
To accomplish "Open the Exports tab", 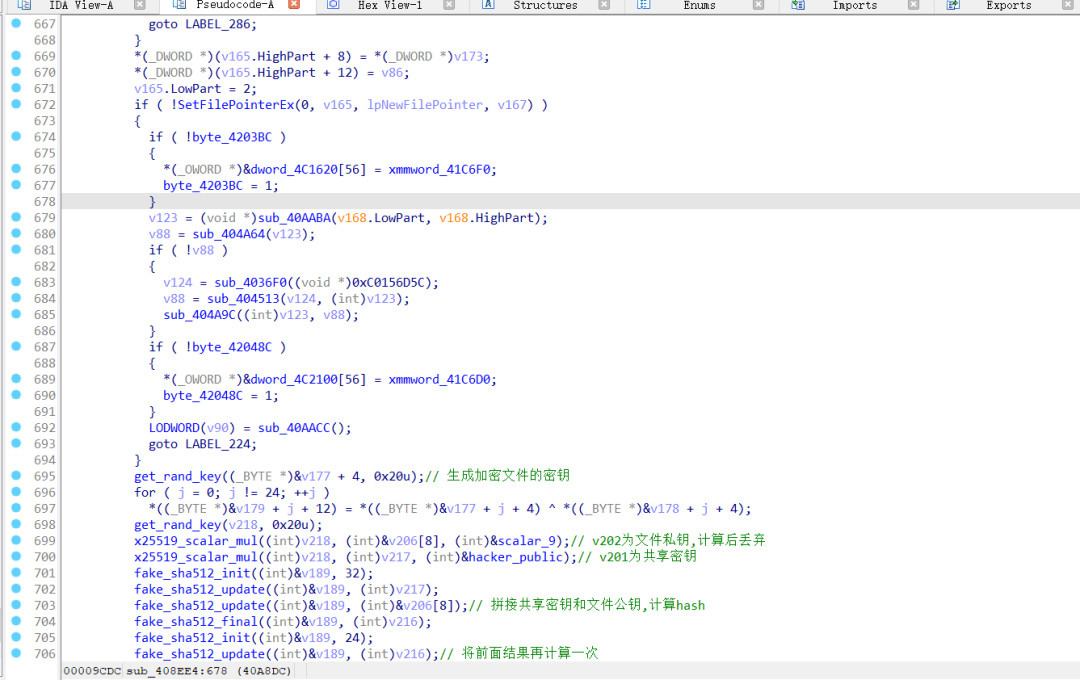I will pos(1008,5).
